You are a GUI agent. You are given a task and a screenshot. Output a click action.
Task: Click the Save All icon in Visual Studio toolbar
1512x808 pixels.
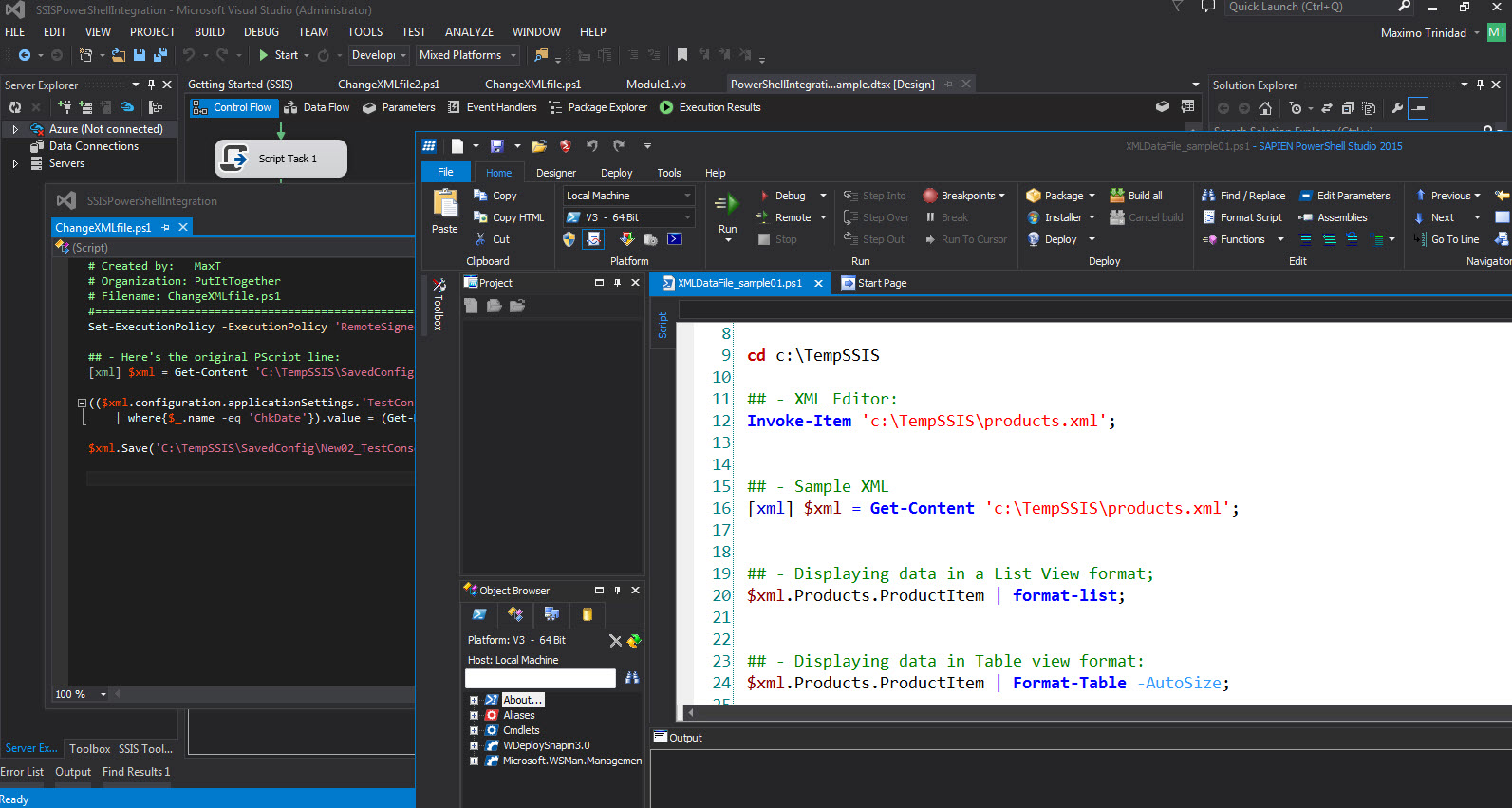159,55
